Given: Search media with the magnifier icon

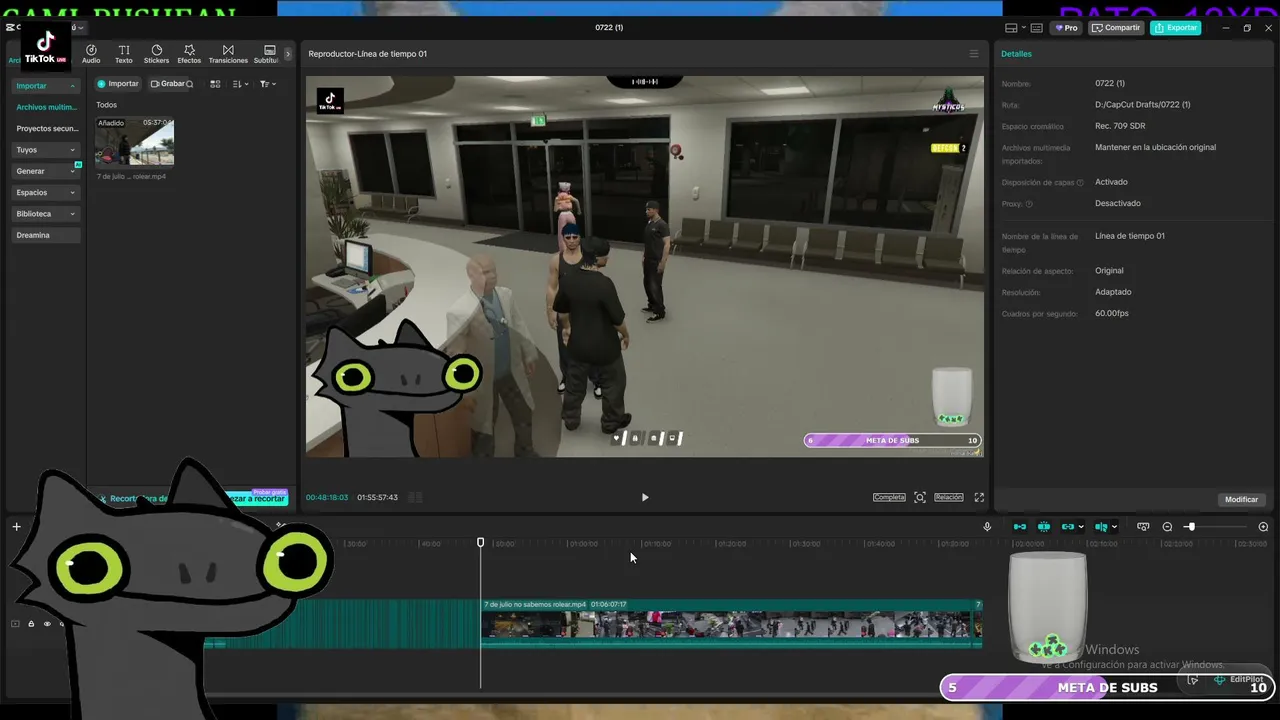Looking at the screenshot, I should tap(189, 84).
